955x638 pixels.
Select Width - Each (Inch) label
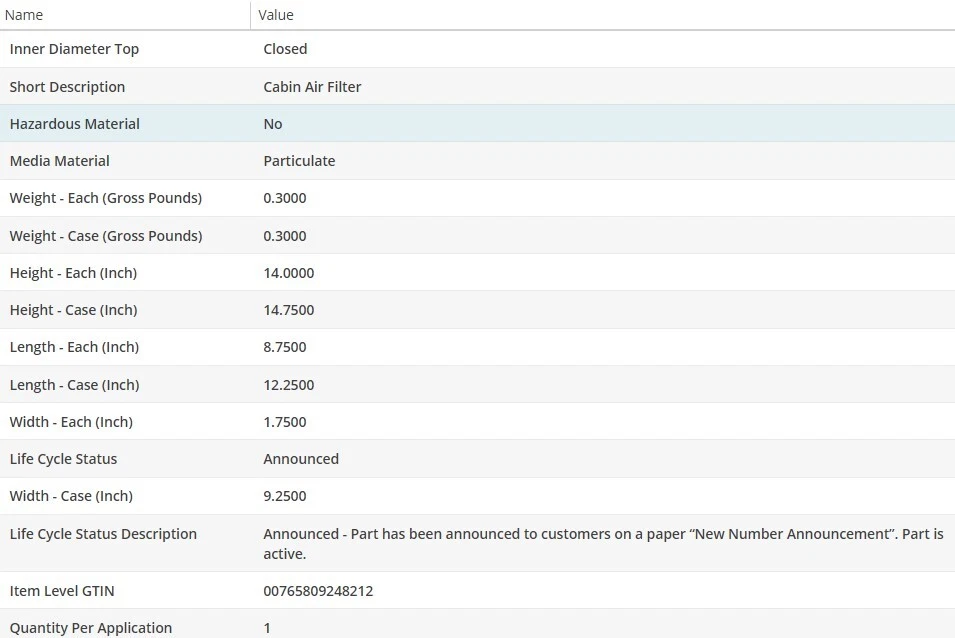(71, 422)
